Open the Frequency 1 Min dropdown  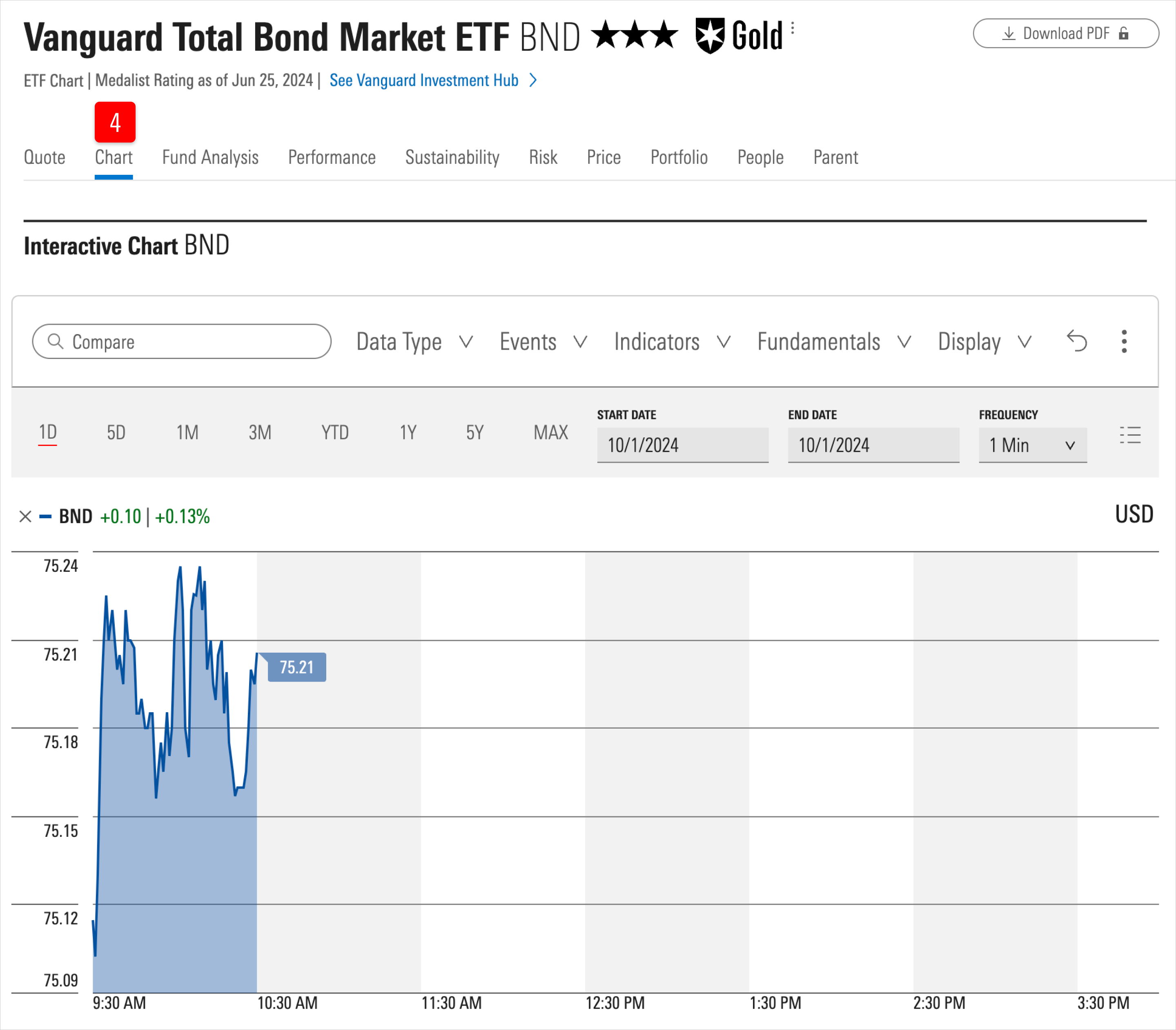[1033, 445]
